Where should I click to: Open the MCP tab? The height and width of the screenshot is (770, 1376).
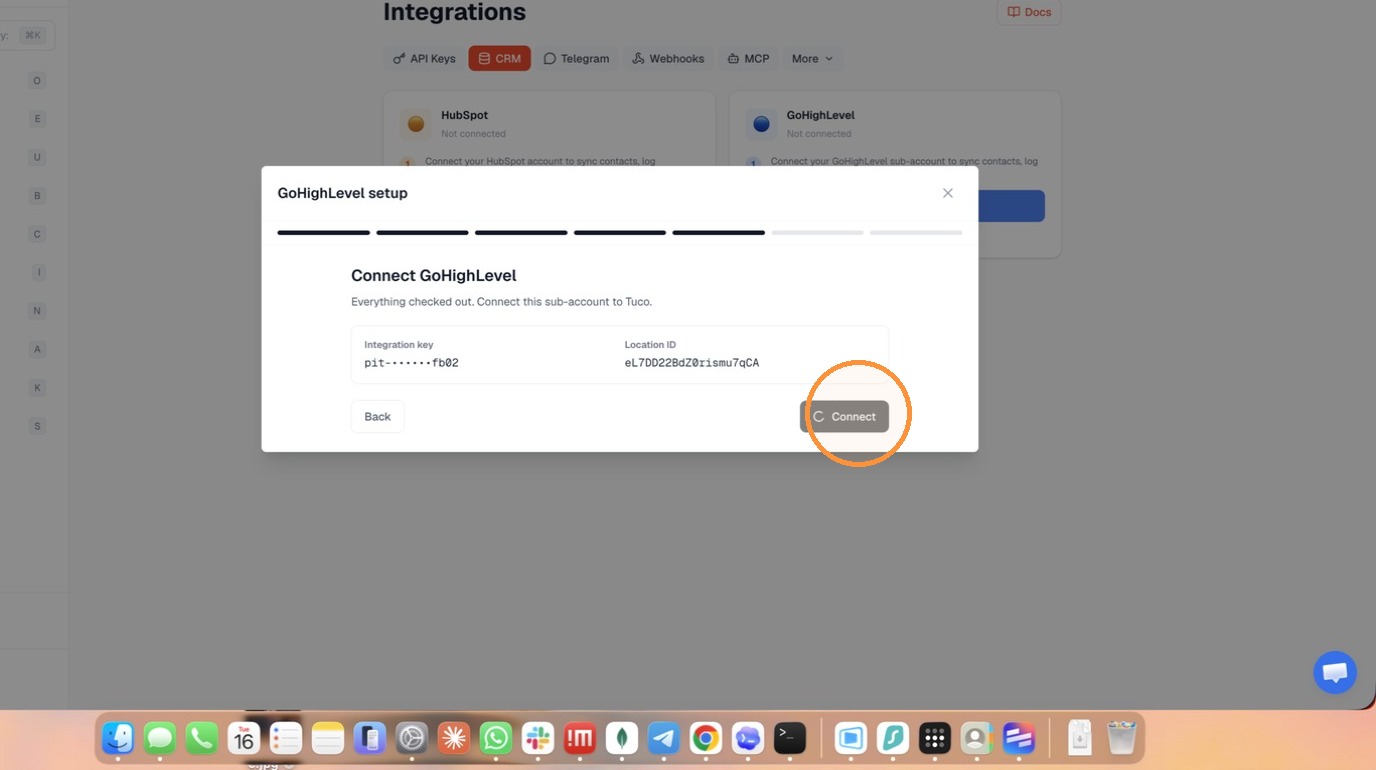(x=748, y=58)
